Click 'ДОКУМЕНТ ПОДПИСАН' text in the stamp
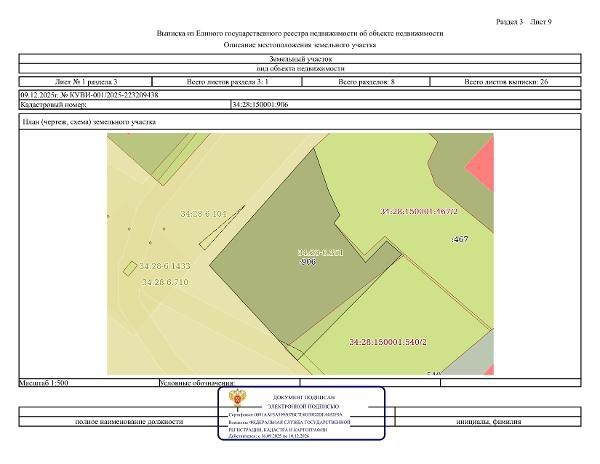The height and width of the screenshot is (464, 600). [304, 397]
